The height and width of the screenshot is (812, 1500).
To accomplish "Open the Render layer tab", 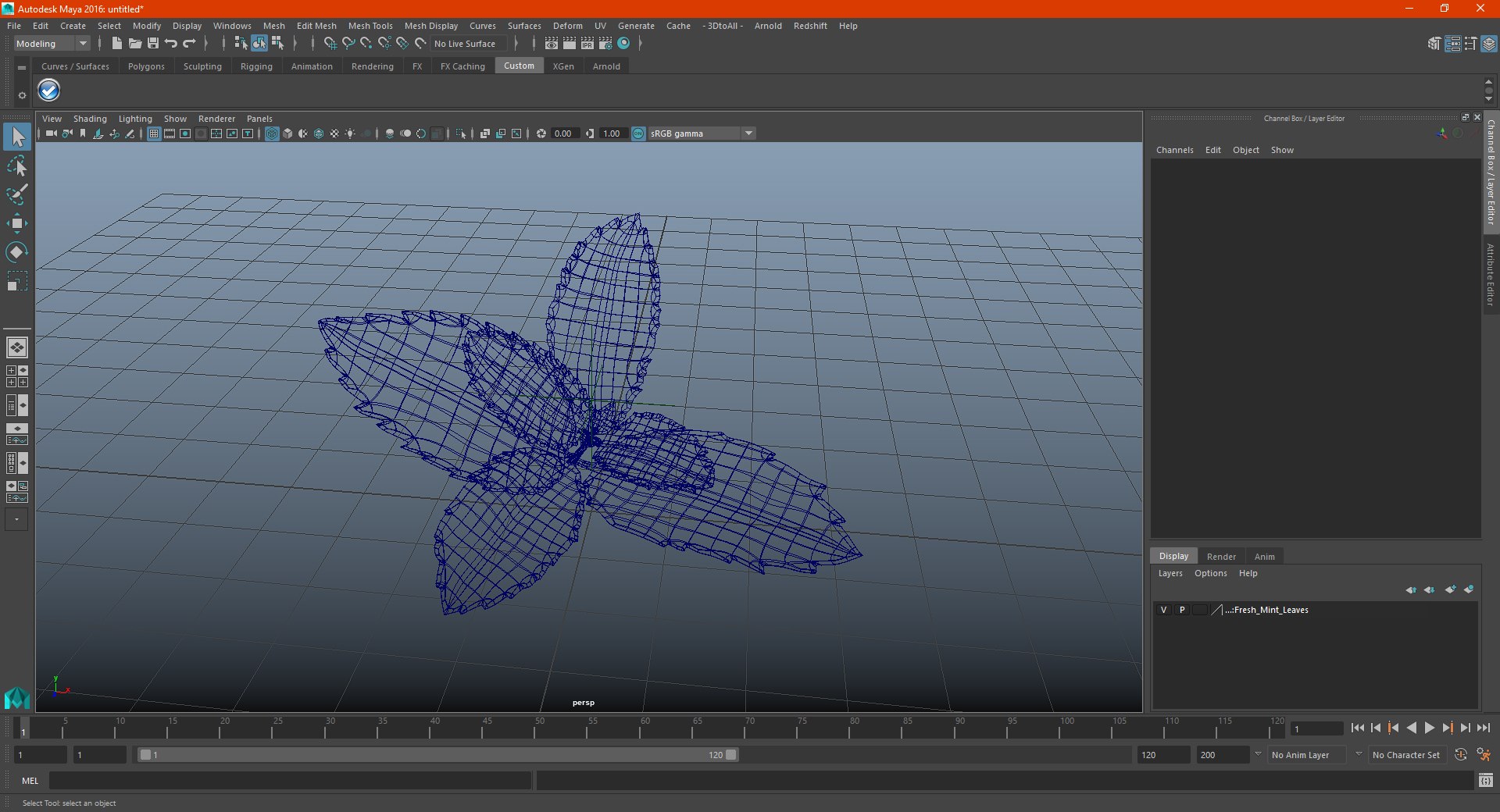I will coord(1221,557).
